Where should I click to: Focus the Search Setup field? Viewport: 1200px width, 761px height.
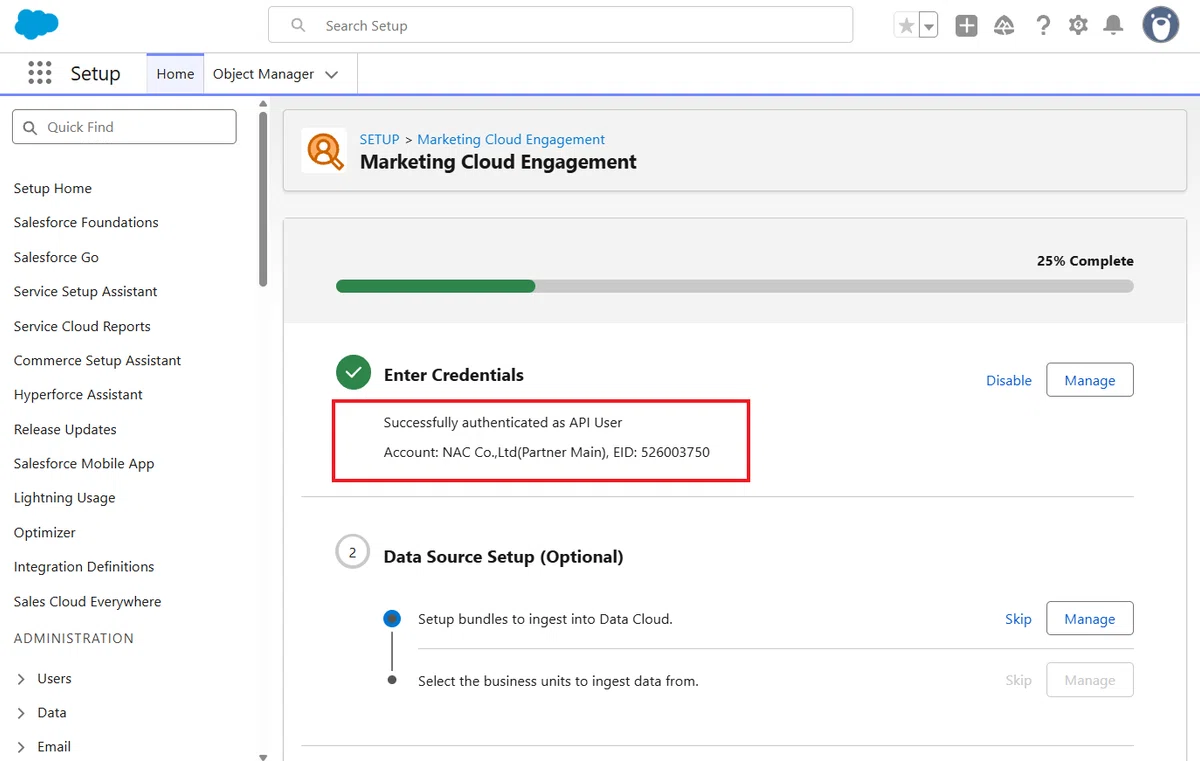pyautogui.click(x=560, y=25)
